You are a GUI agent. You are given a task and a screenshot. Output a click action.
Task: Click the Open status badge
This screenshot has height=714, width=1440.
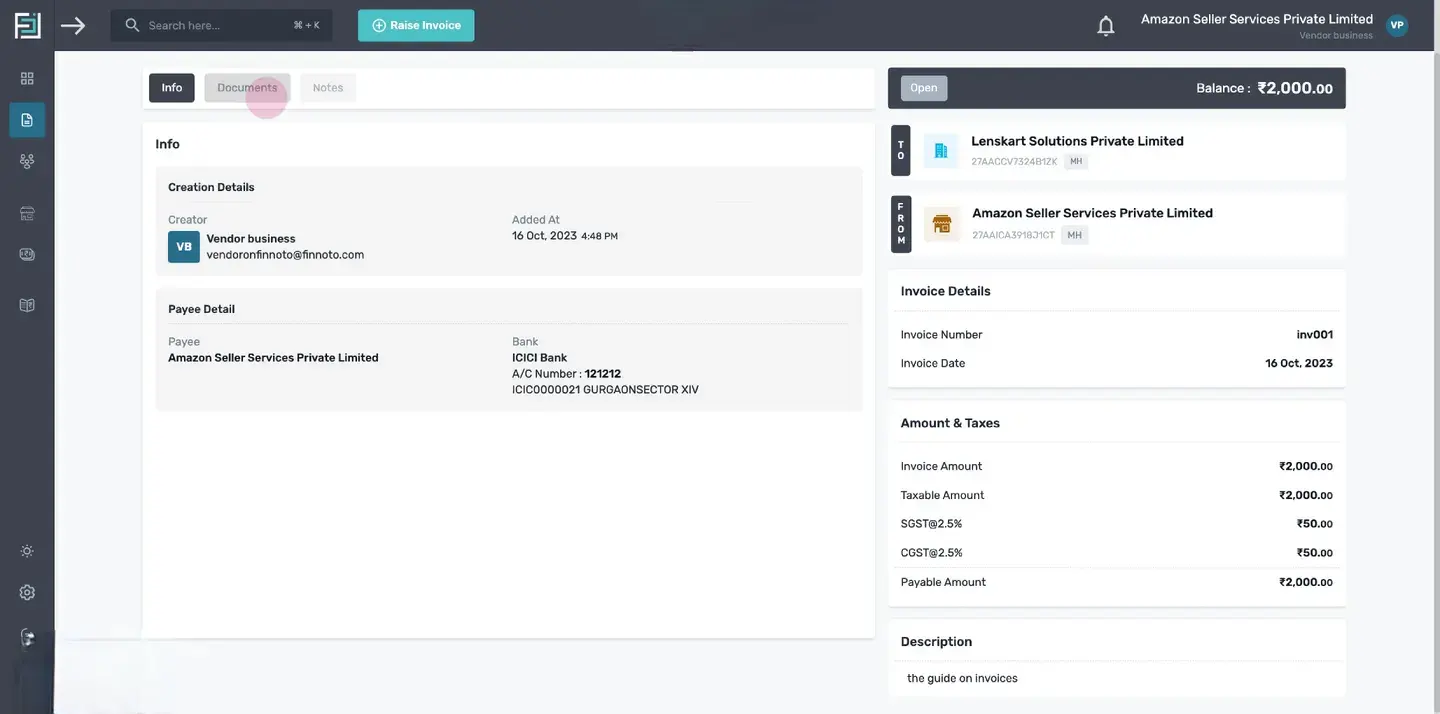click(x=924, y=88)
